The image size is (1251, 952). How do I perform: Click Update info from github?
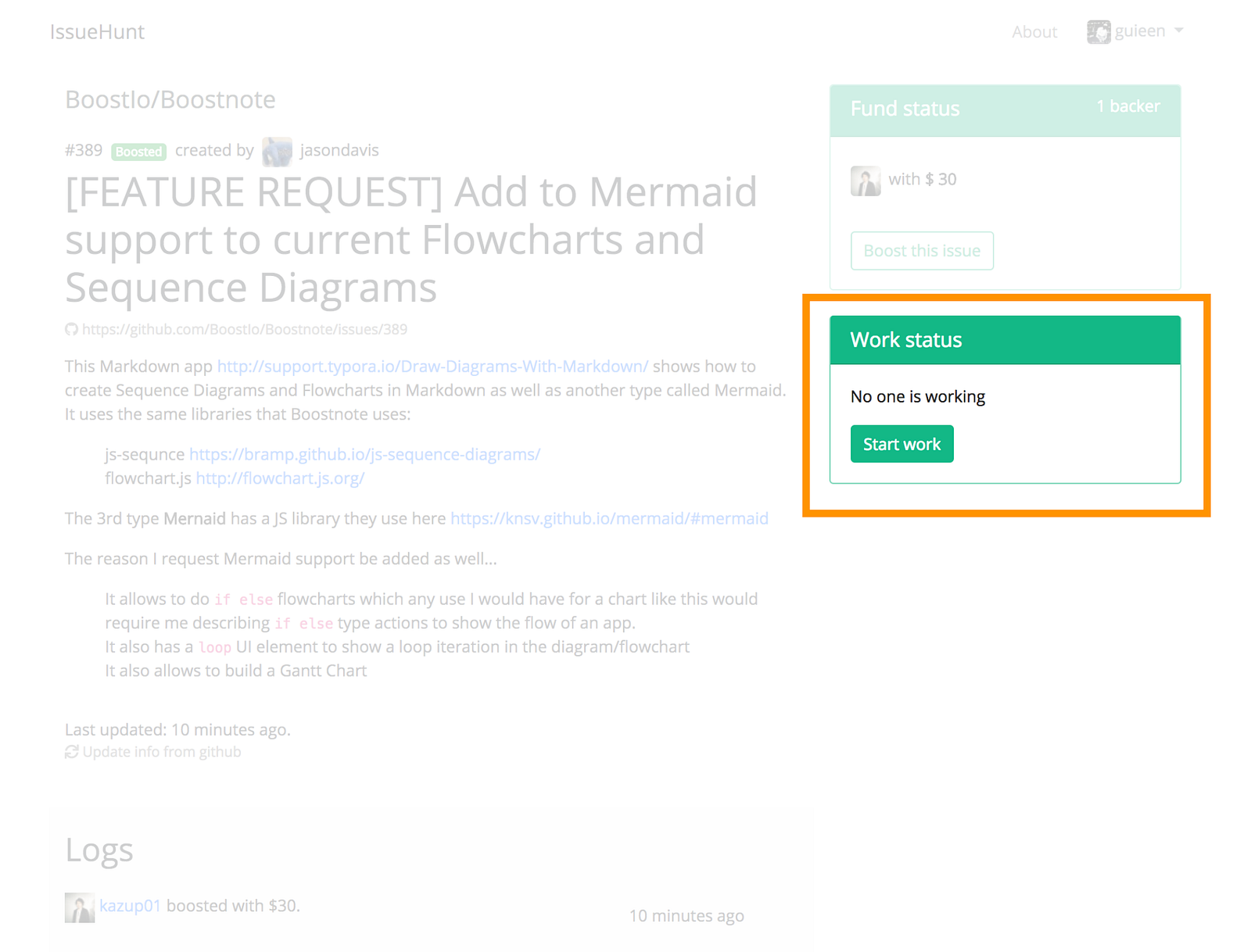(162, 752)
